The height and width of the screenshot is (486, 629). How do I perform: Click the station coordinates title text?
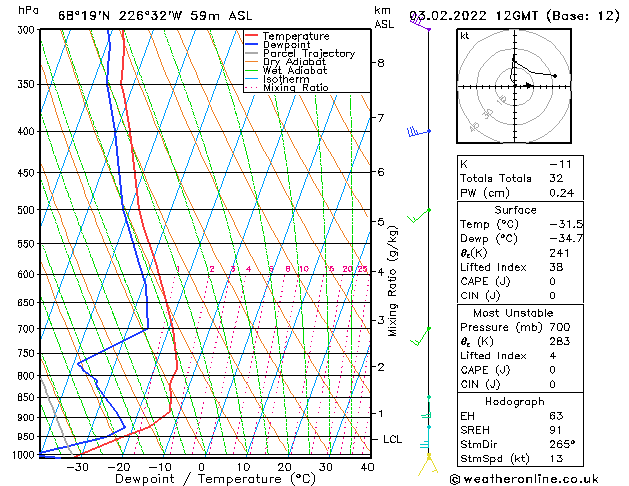point(155,16)
